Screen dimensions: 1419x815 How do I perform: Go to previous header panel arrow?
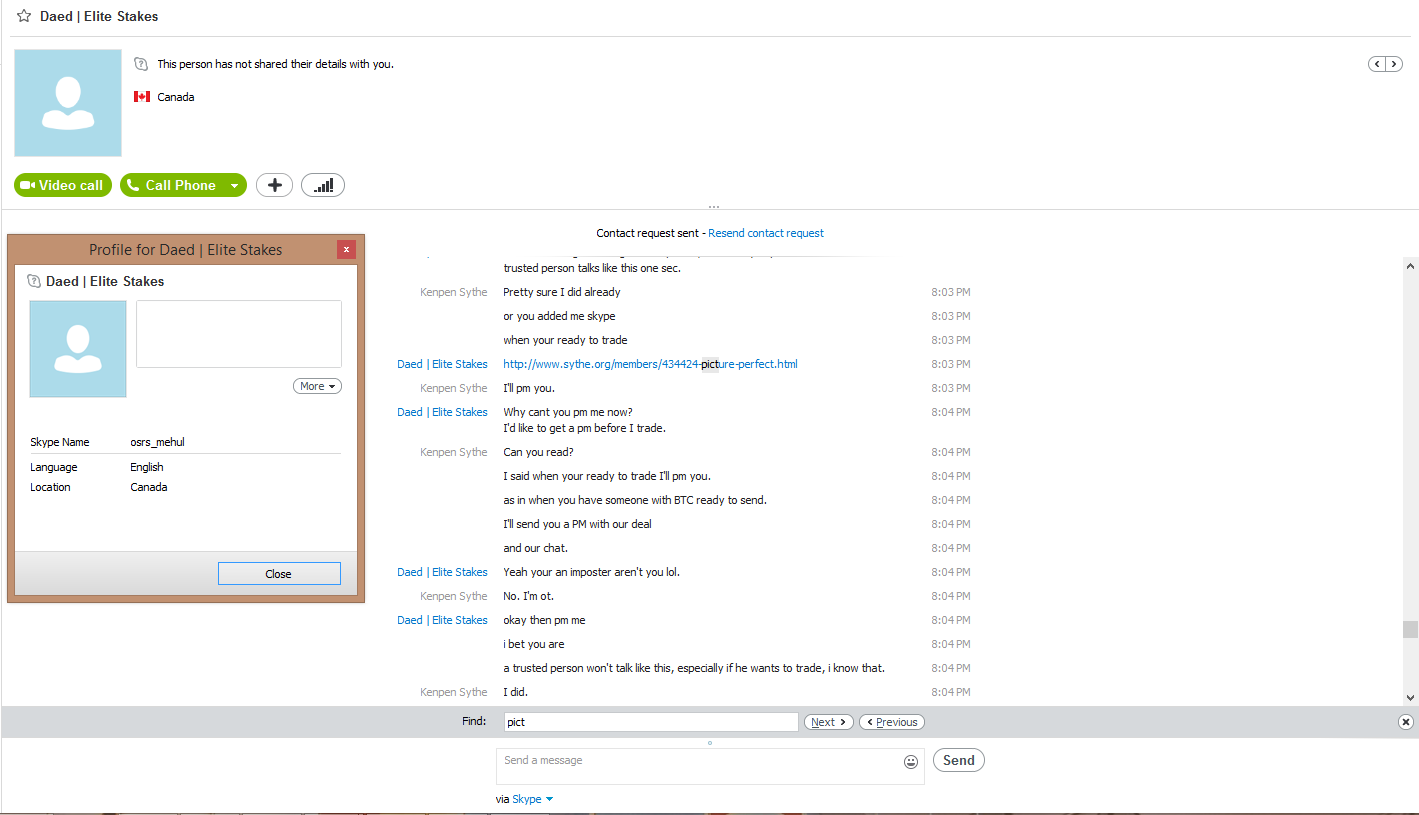(1377, 64)
